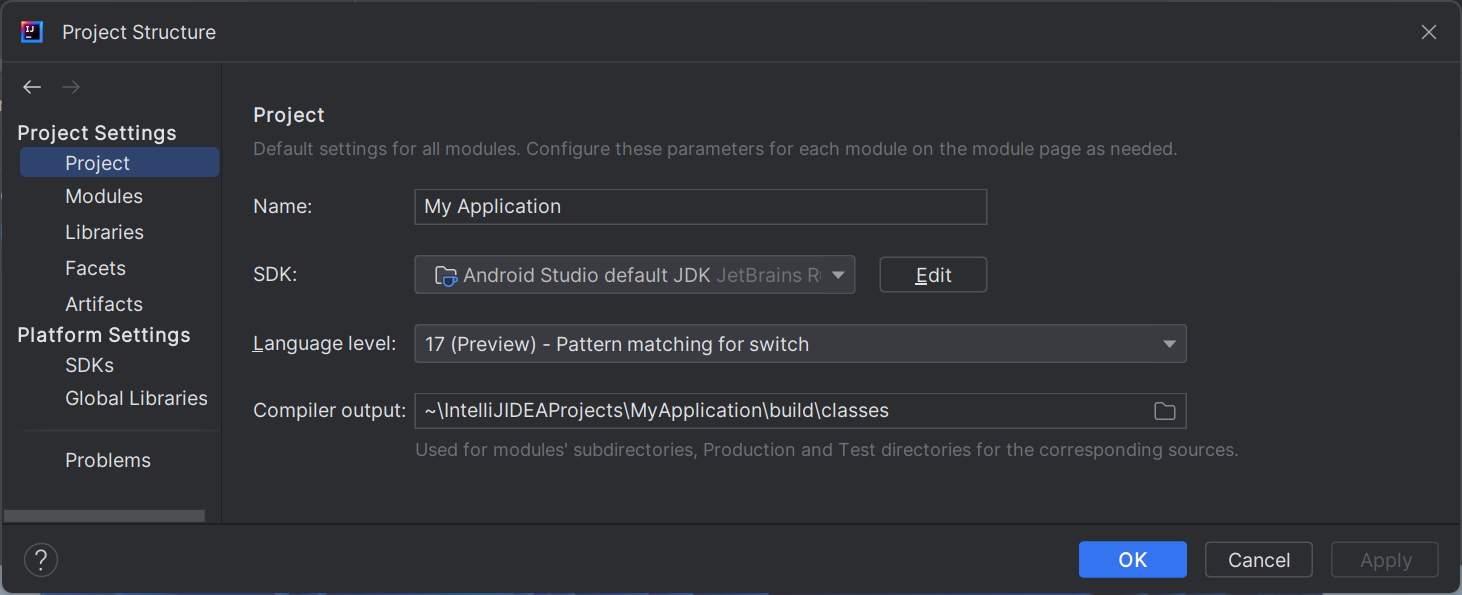Click the 'Name:' label
Screen dimensions: 1462x595
coord(283,206)
